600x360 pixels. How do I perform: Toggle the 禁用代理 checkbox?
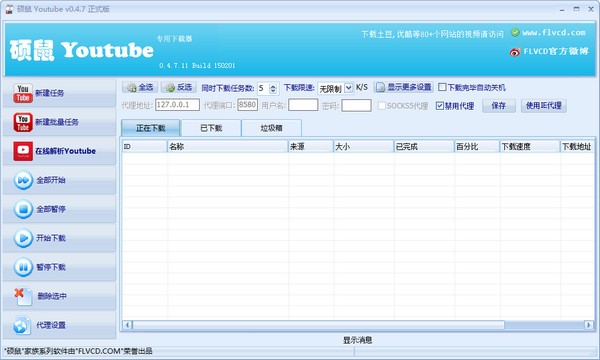coord(440,106)
